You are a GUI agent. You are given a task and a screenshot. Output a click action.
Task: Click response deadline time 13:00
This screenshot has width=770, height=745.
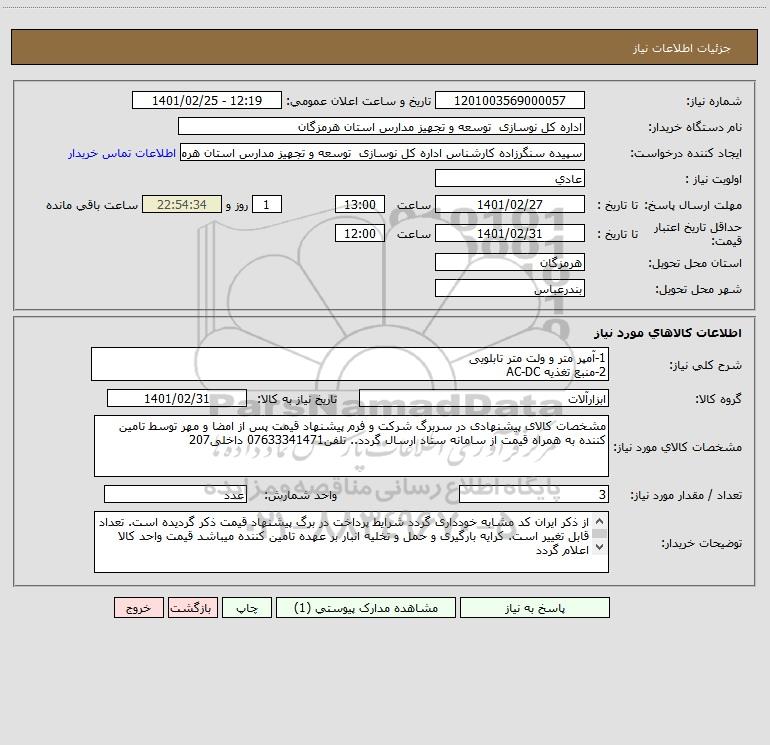pos(359,204)
